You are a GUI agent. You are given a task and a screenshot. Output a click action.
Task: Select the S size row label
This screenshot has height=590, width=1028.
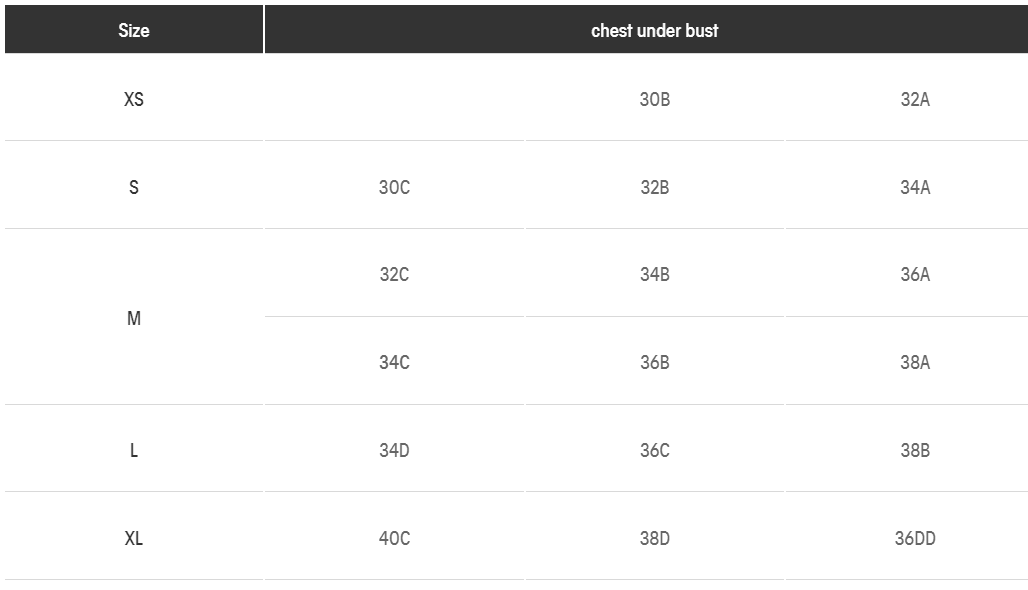pyautogui.click(x=134, y=187)
